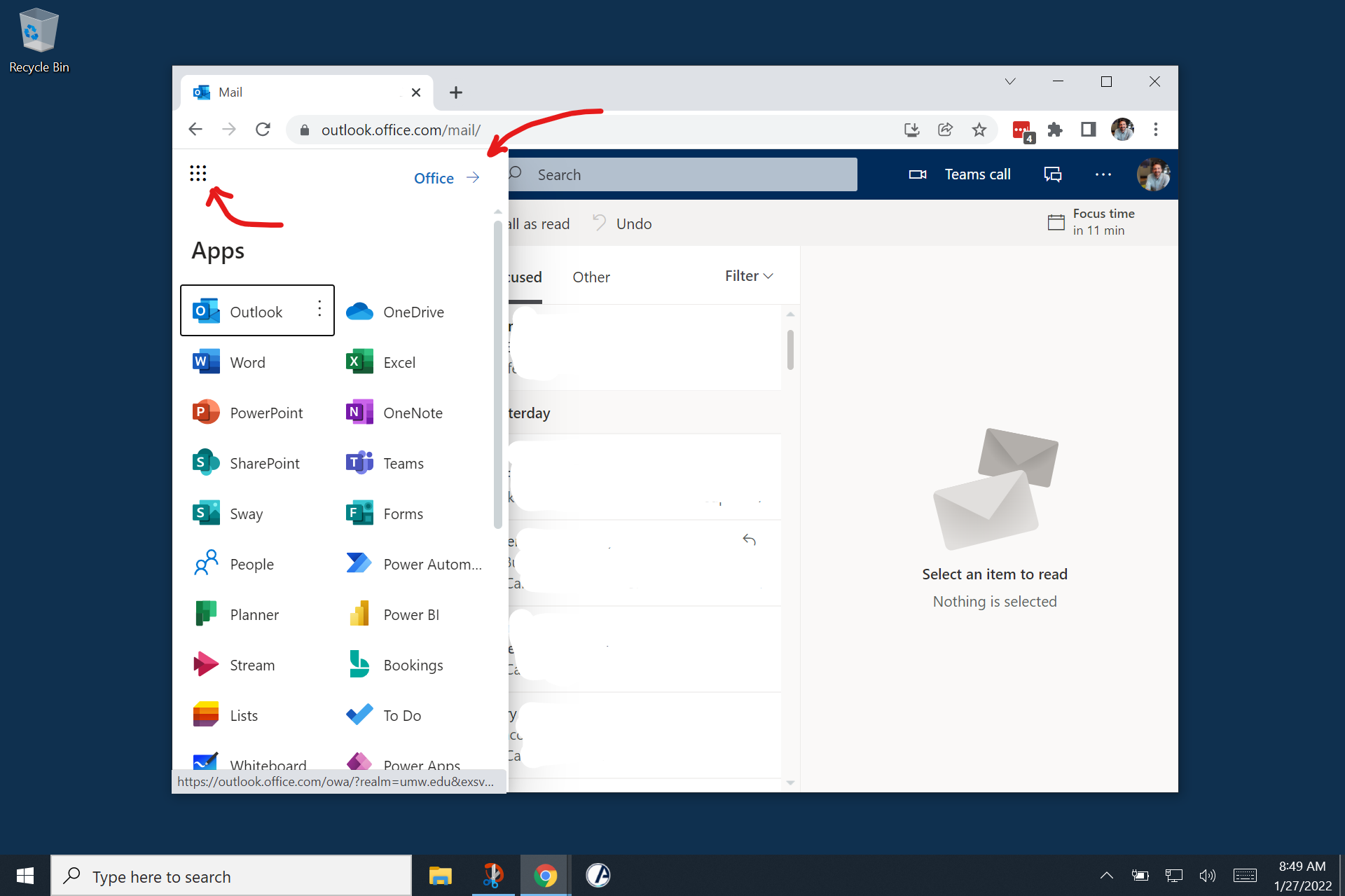The height and width of the screenshot is (896, 1345).
Task: Launch PowerPoint from the Apps panel
Action: pos(247,413)
